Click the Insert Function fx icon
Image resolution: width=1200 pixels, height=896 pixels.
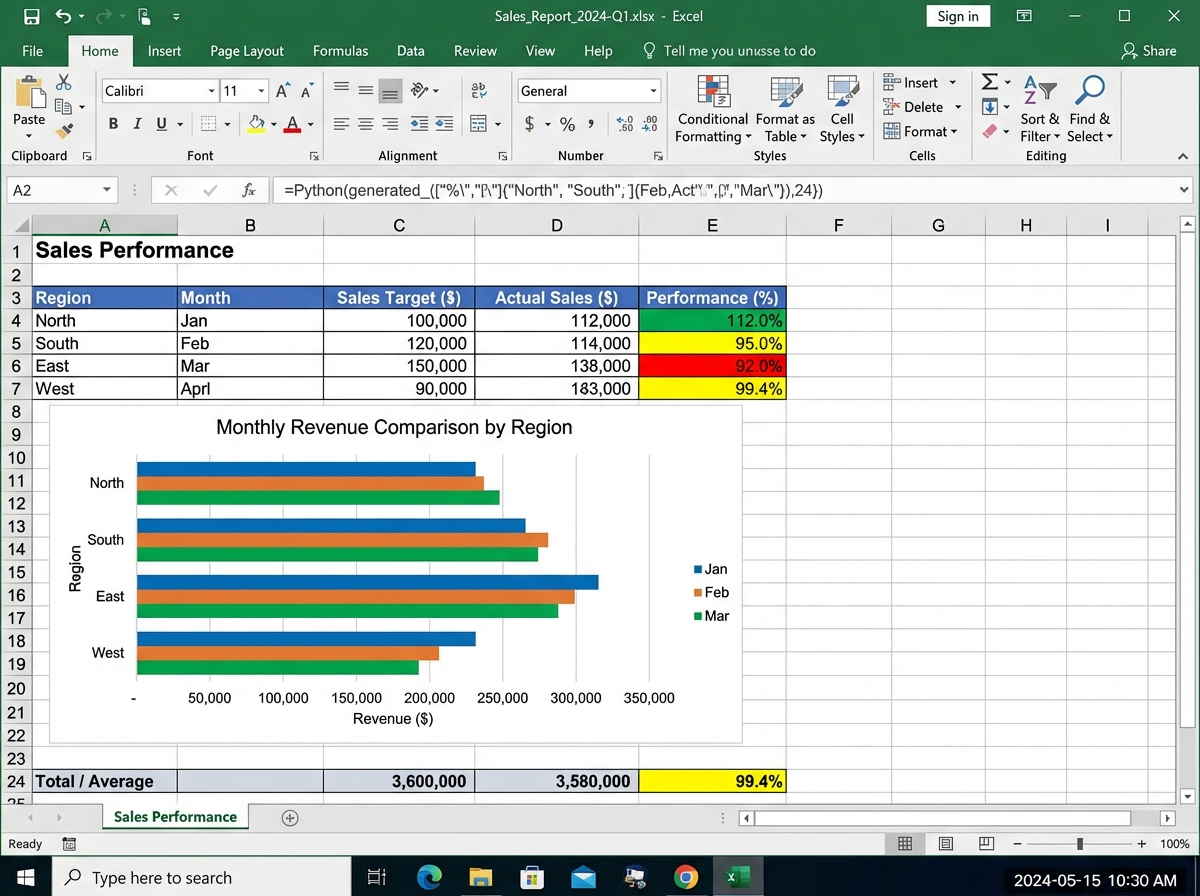(249, 190)
